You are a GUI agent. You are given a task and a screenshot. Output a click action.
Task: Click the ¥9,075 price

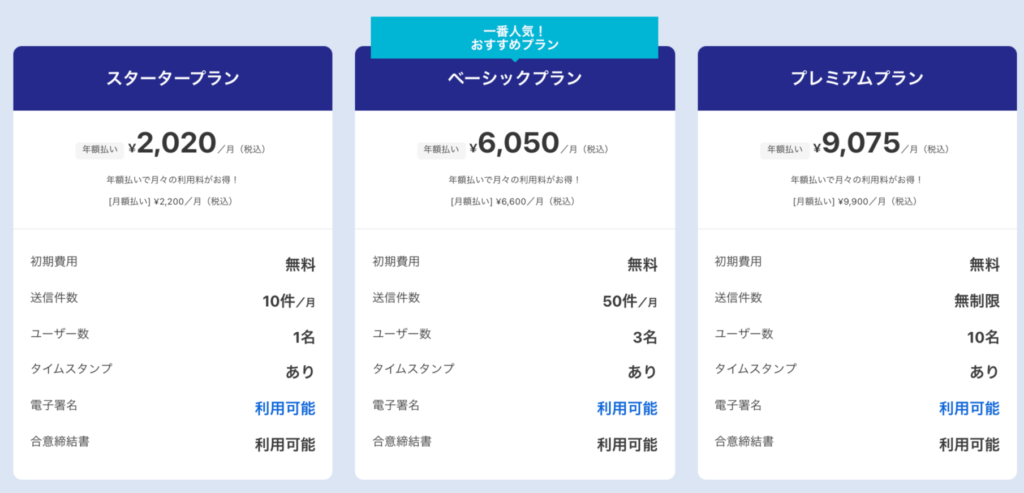(x=857, y=144)
